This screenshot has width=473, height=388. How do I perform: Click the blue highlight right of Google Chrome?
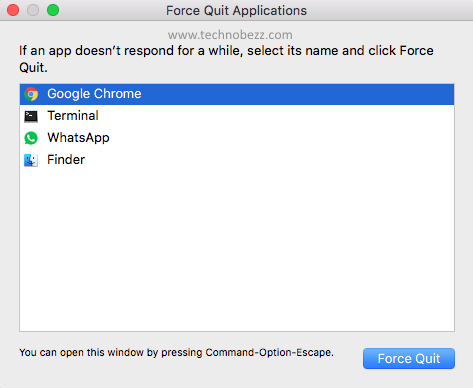tap(297, 94)
